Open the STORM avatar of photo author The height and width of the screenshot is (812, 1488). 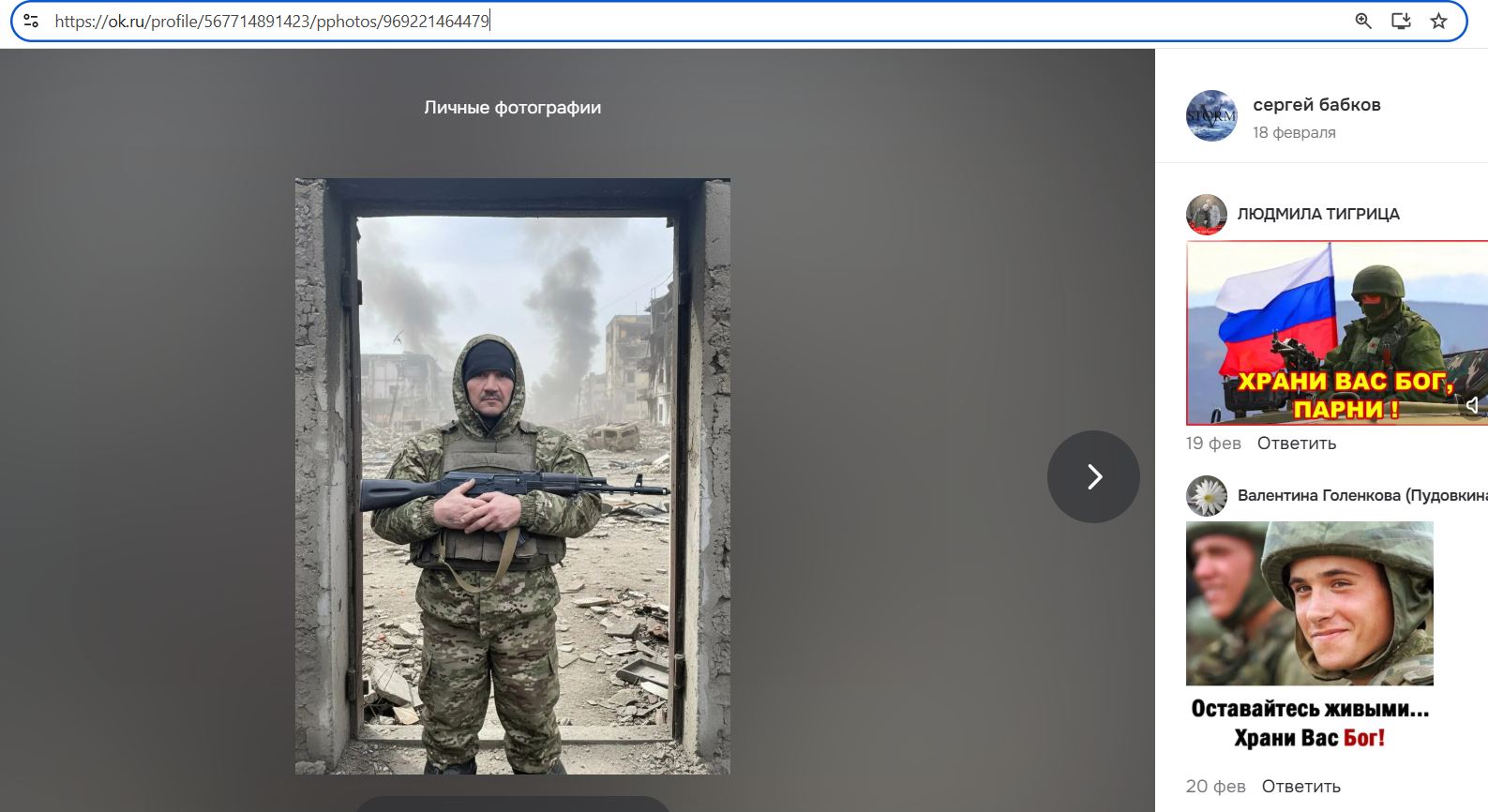click(1211, 116)
